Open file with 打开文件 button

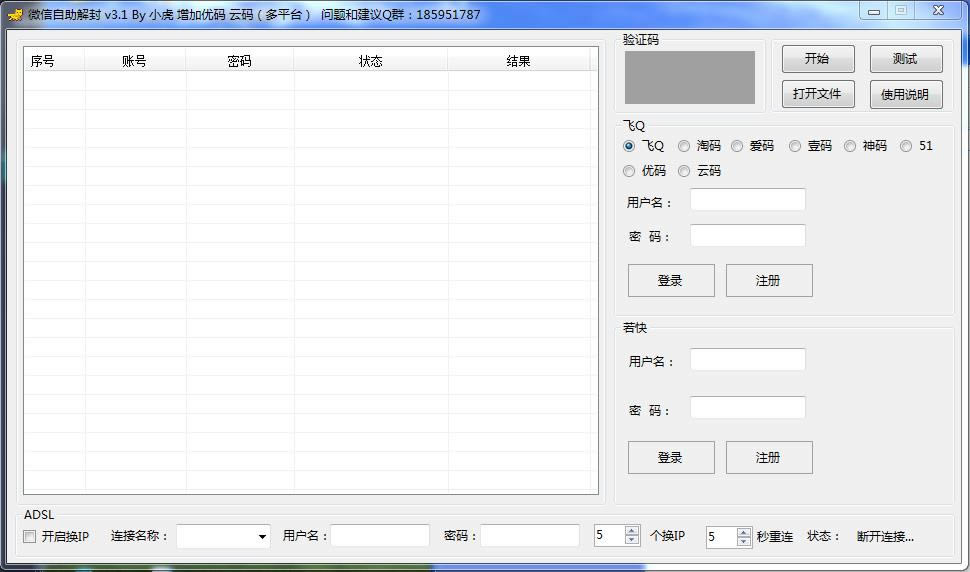pos(818,94)
